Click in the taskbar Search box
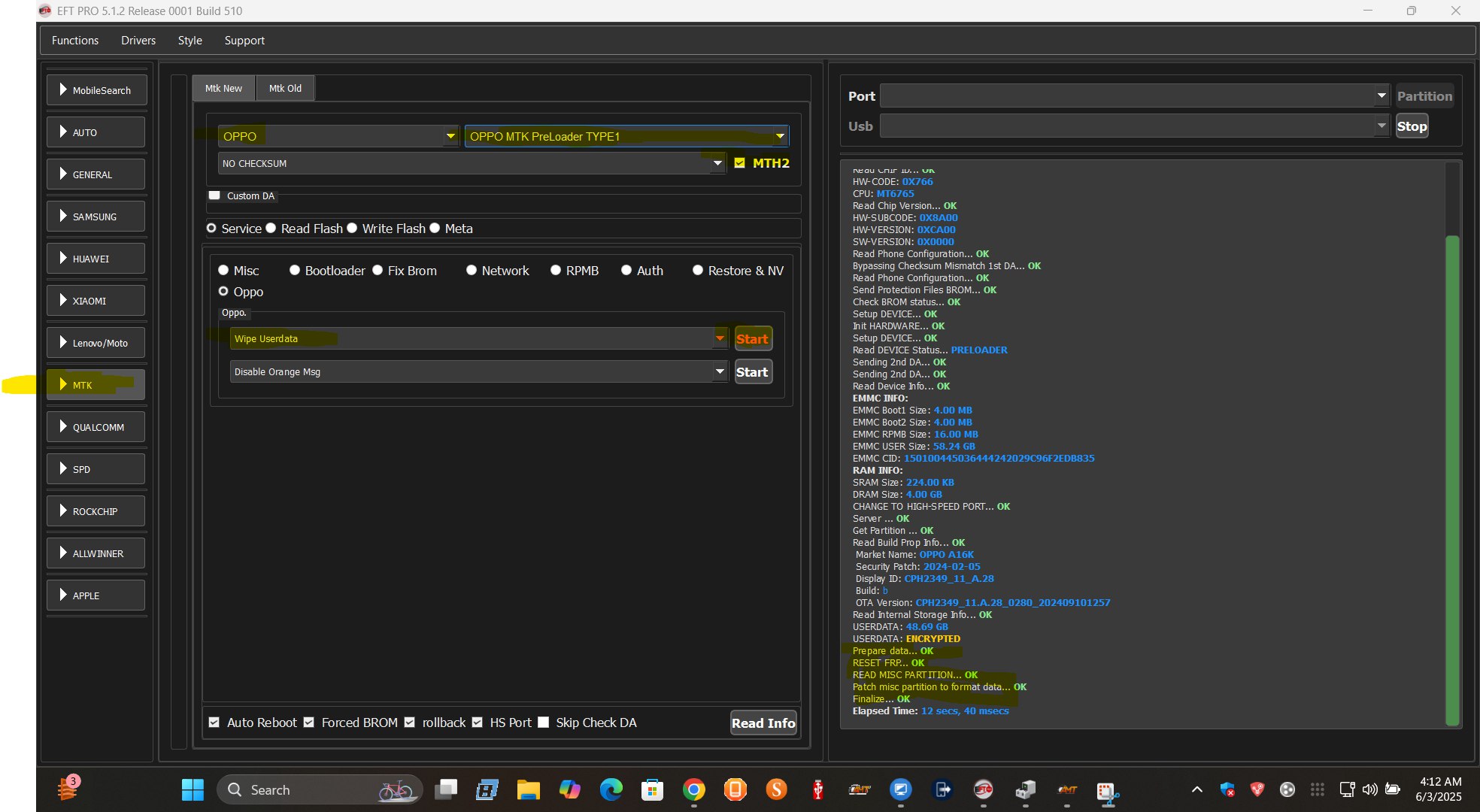This screenshot has height=812, width=1480. [320, 789]
